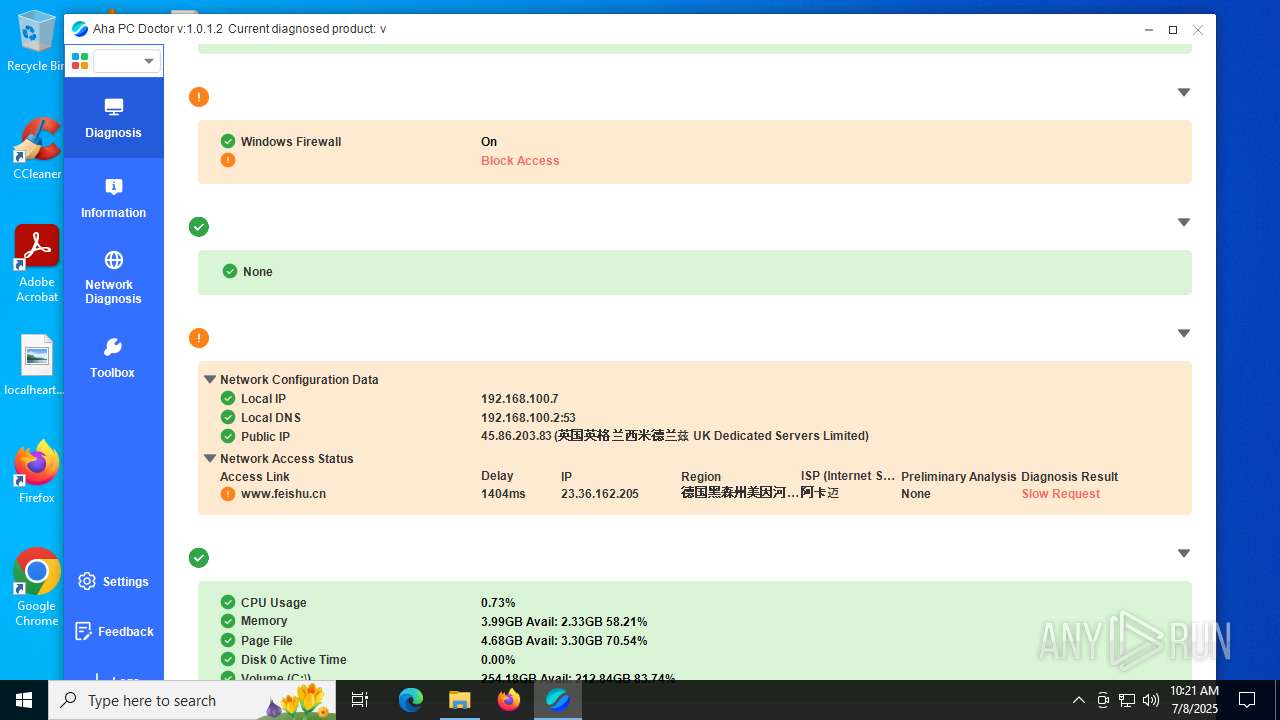Open the notification center icon
This screenshot has height=720, width=1280.
1247,700
